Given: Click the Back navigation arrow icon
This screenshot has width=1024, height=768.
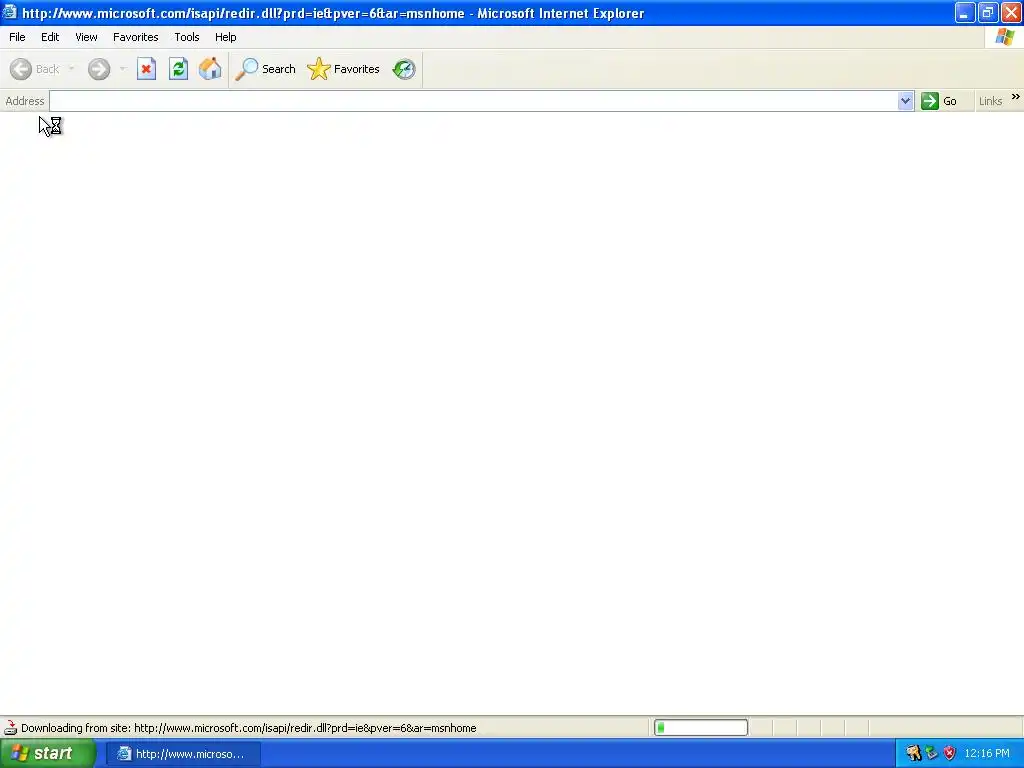Looking at the screenshot, I should point(21,69).
